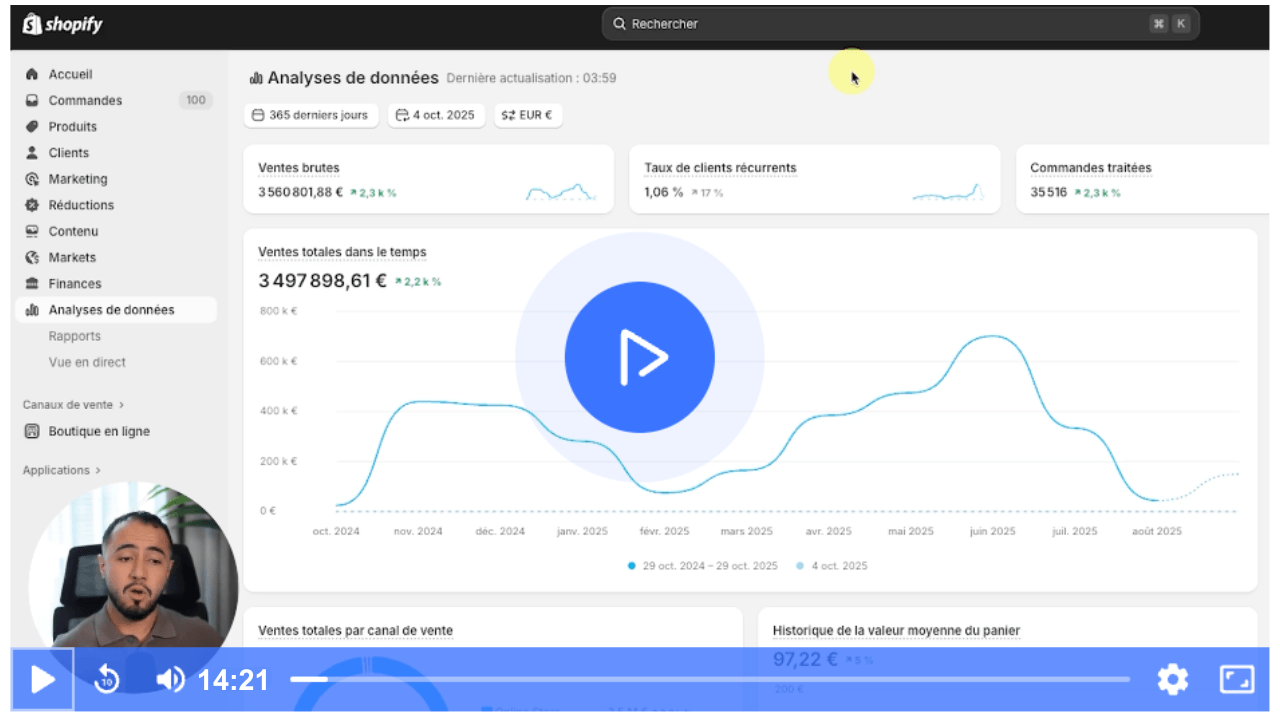Open the 365 derniers jours date dropdown

tap(311, 115)
